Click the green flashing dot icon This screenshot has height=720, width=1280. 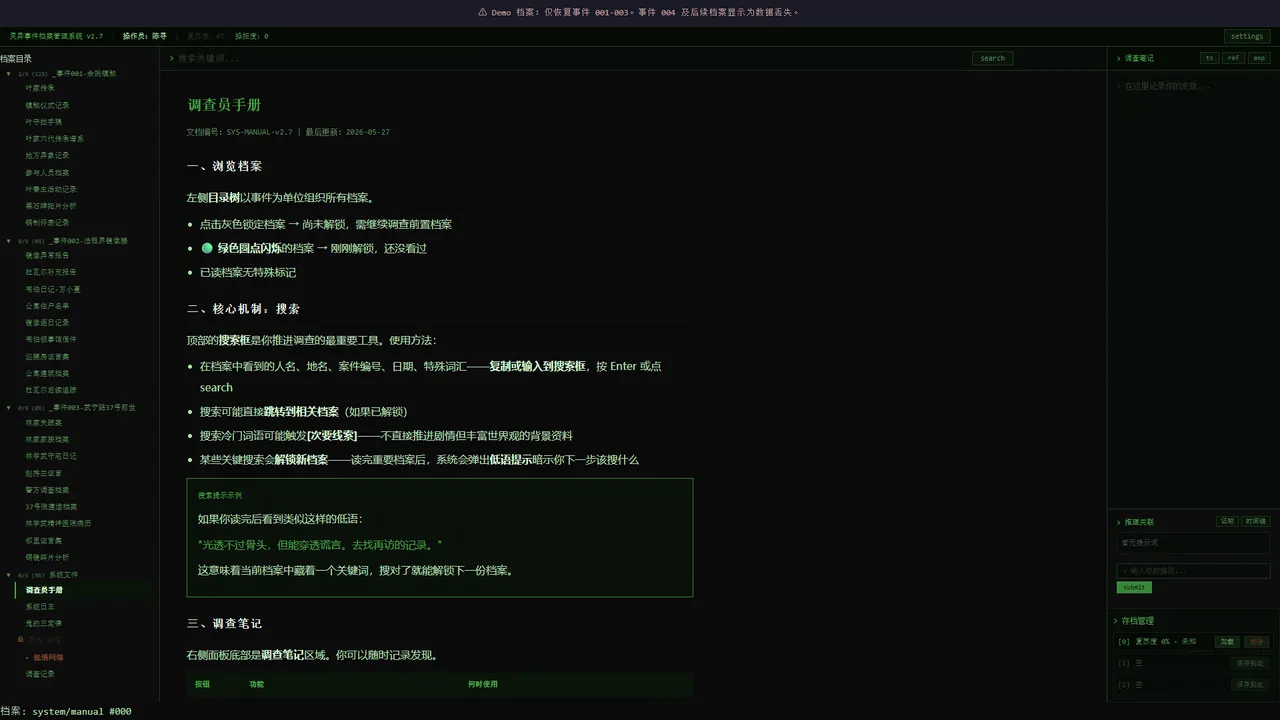[x=207, y=248]
